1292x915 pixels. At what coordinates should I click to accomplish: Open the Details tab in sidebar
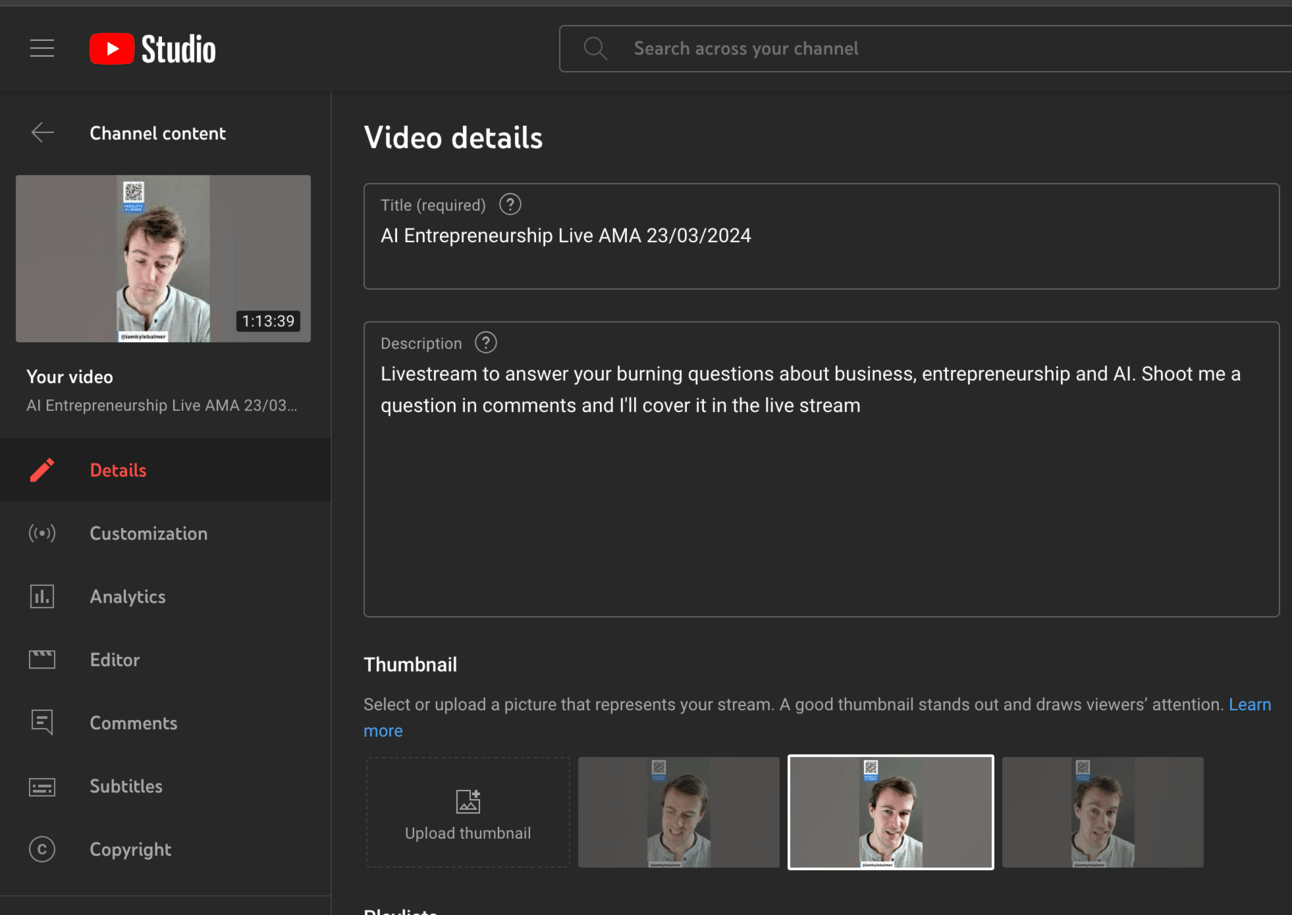118,470
